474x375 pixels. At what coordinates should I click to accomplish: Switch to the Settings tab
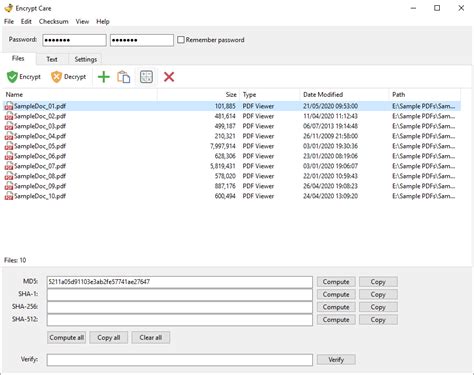tap(86, 59)
